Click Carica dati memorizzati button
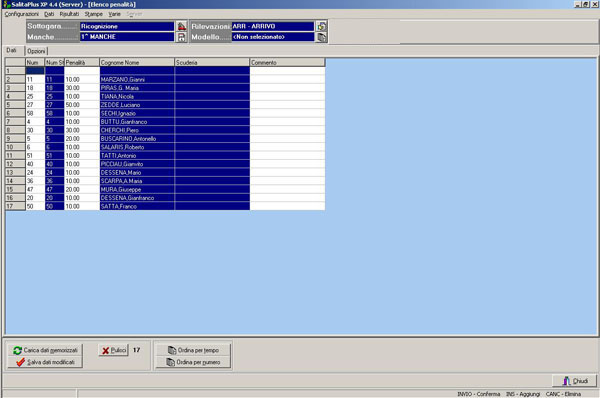This screenshot has width=600, height=398. [45, 350]
